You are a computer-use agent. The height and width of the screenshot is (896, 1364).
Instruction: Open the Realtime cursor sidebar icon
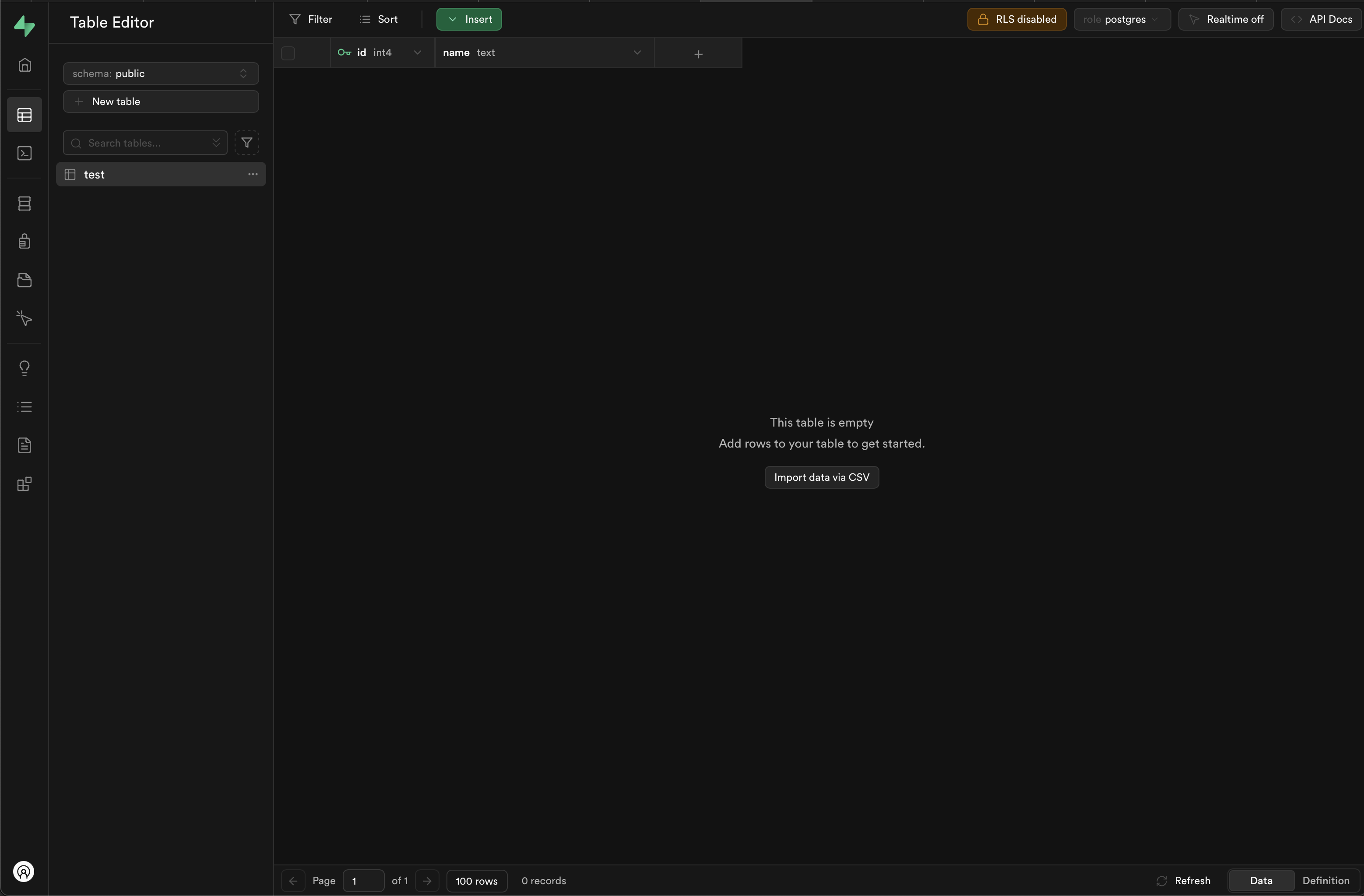(24, 318)
